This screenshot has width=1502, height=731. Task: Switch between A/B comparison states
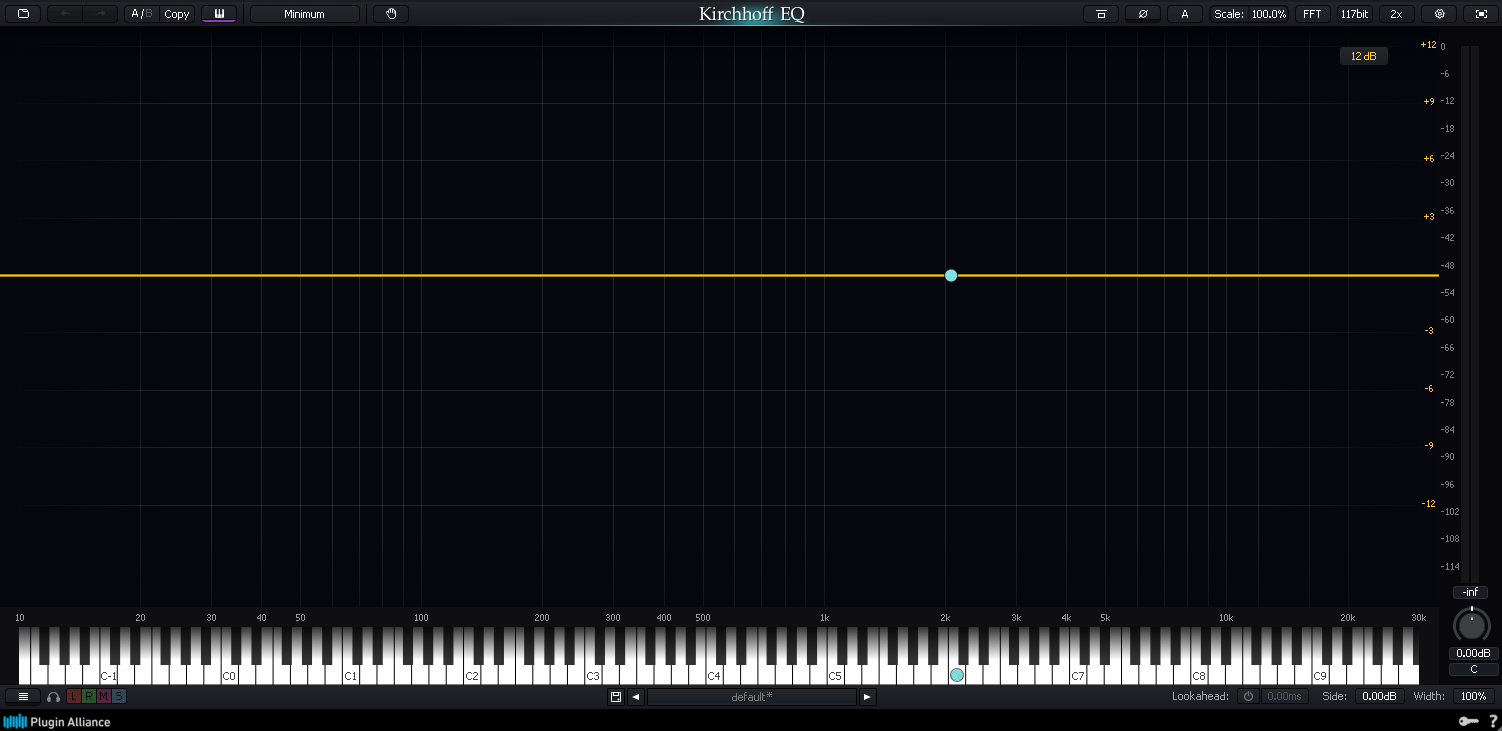click(140, 14)
